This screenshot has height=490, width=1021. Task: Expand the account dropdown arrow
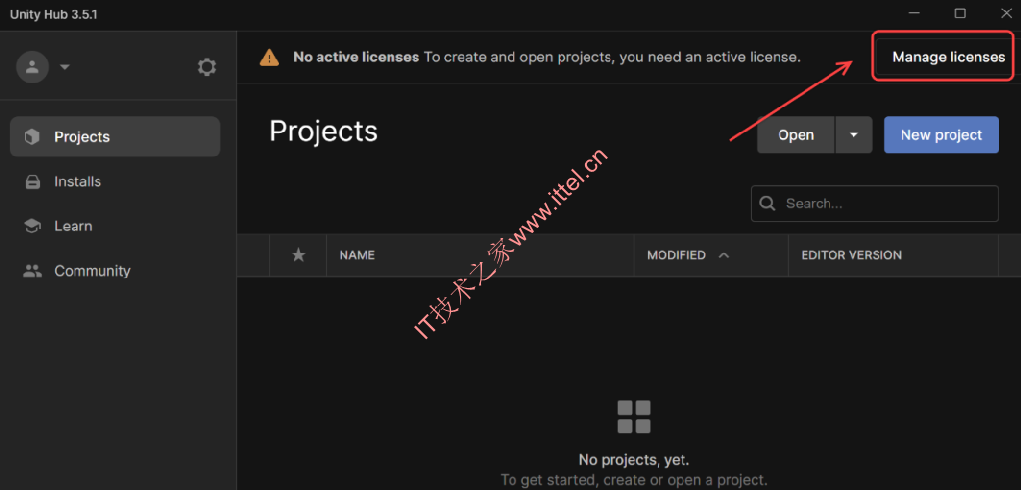[64, 67]
